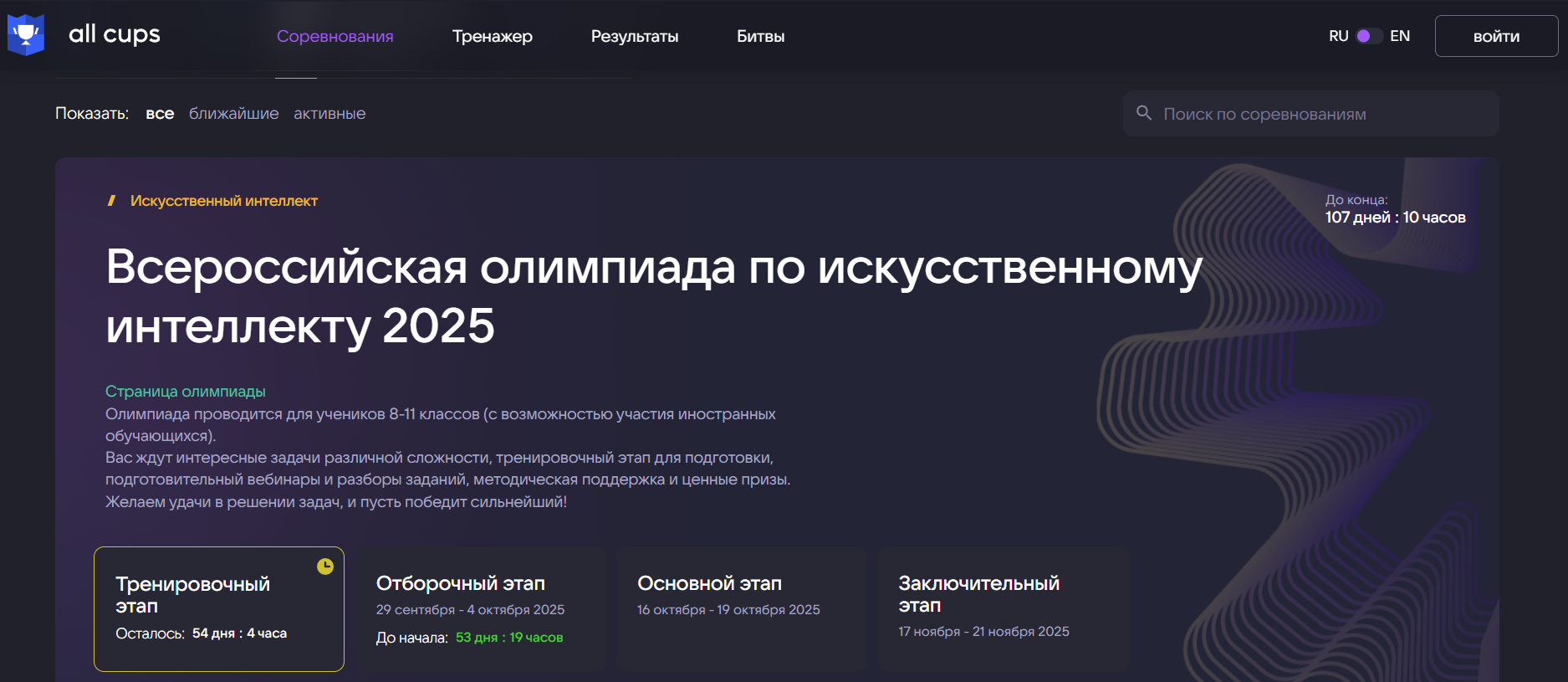
Task: Filter competitions by ближайшие
Action: tap(233, 114)
